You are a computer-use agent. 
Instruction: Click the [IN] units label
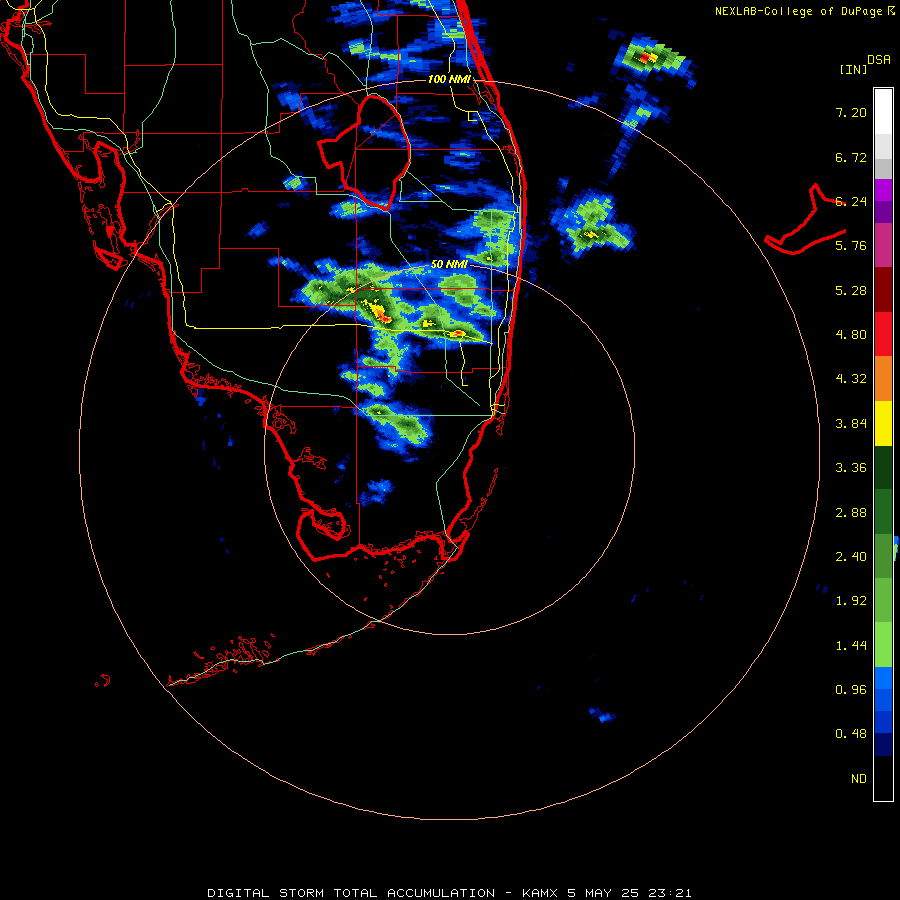[854, 69]
